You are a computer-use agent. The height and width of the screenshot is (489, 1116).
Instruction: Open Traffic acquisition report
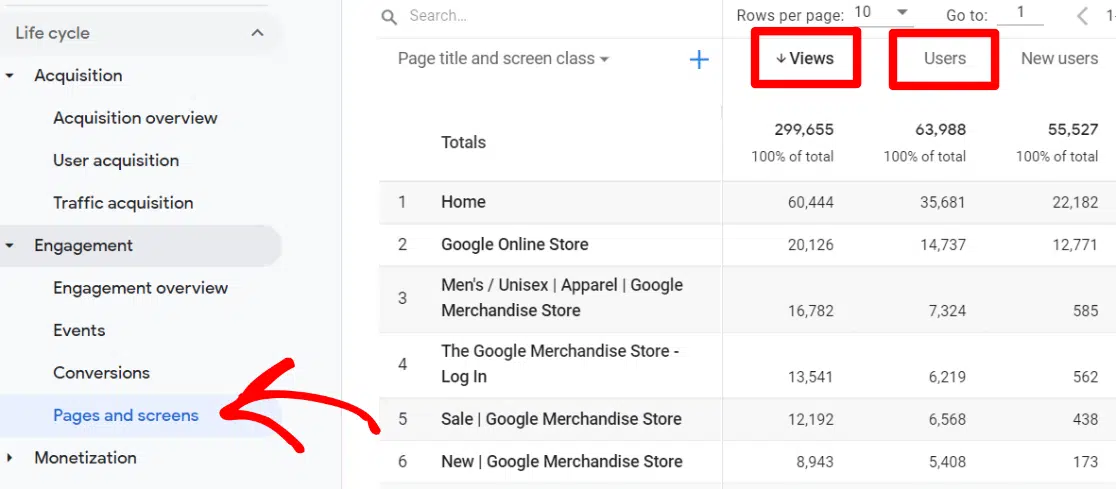click(x=123, y=203)
